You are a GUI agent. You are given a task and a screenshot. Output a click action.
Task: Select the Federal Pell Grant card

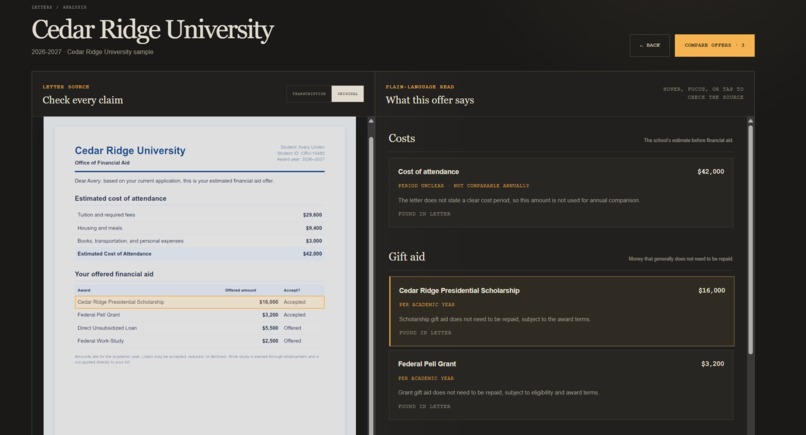point(561,385)
